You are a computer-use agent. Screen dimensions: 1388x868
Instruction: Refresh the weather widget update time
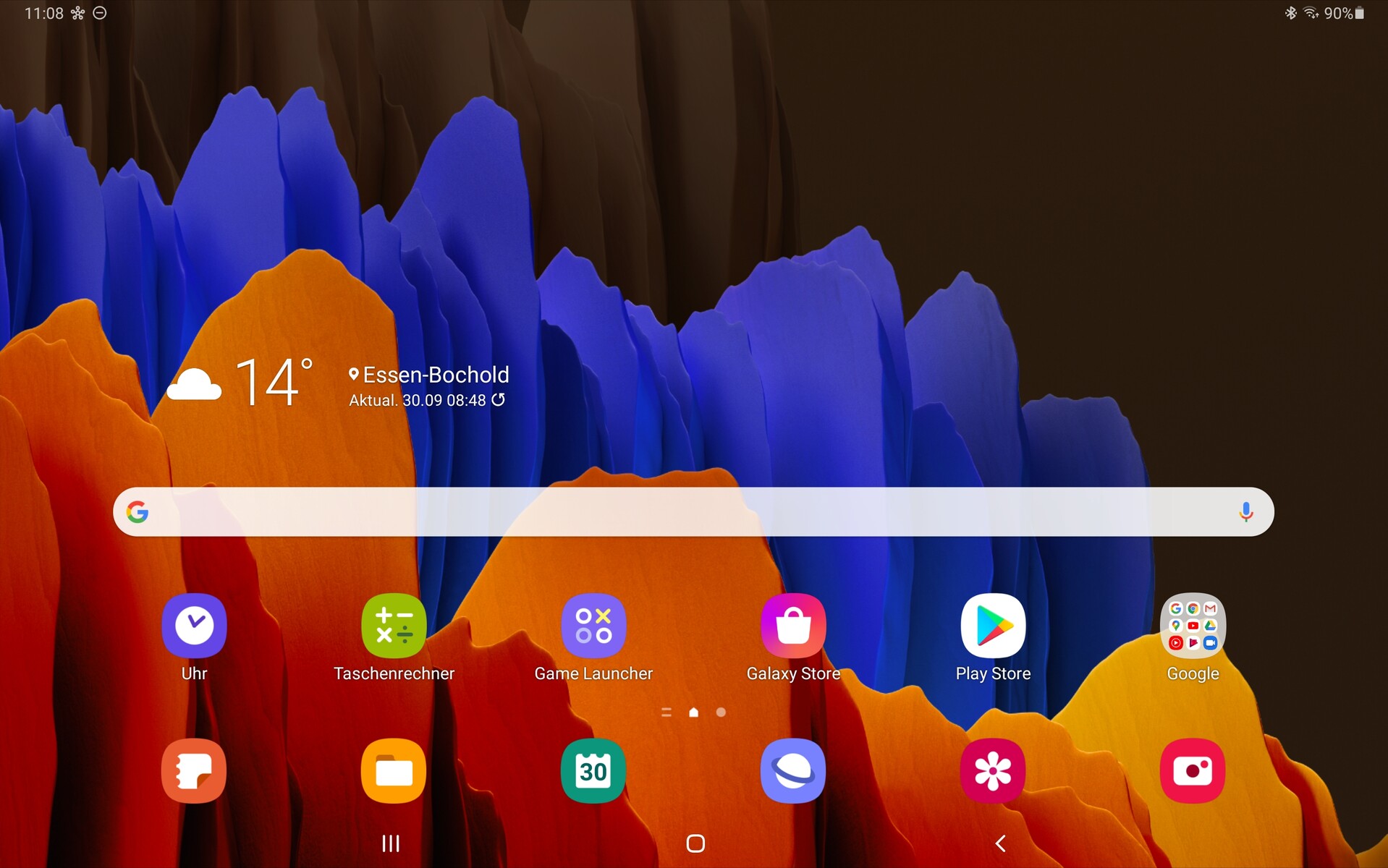point(499,400)
